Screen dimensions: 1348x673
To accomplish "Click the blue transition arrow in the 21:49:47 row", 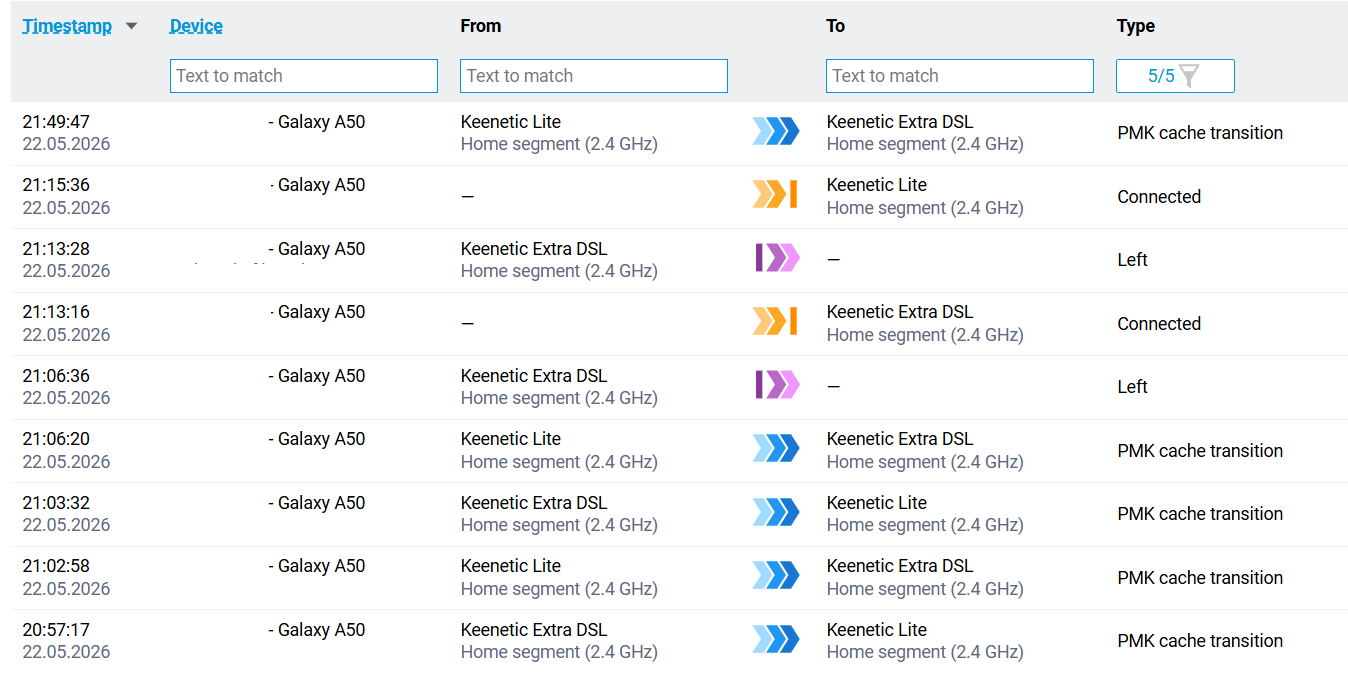I will click(x=776, y=132).
